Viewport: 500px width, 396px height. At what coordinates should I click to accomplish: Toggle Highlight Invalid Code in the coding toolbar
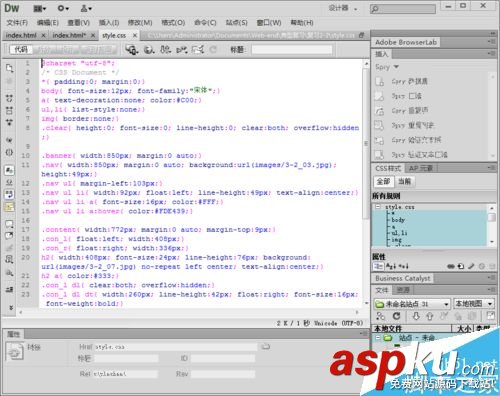pos(9,182)
